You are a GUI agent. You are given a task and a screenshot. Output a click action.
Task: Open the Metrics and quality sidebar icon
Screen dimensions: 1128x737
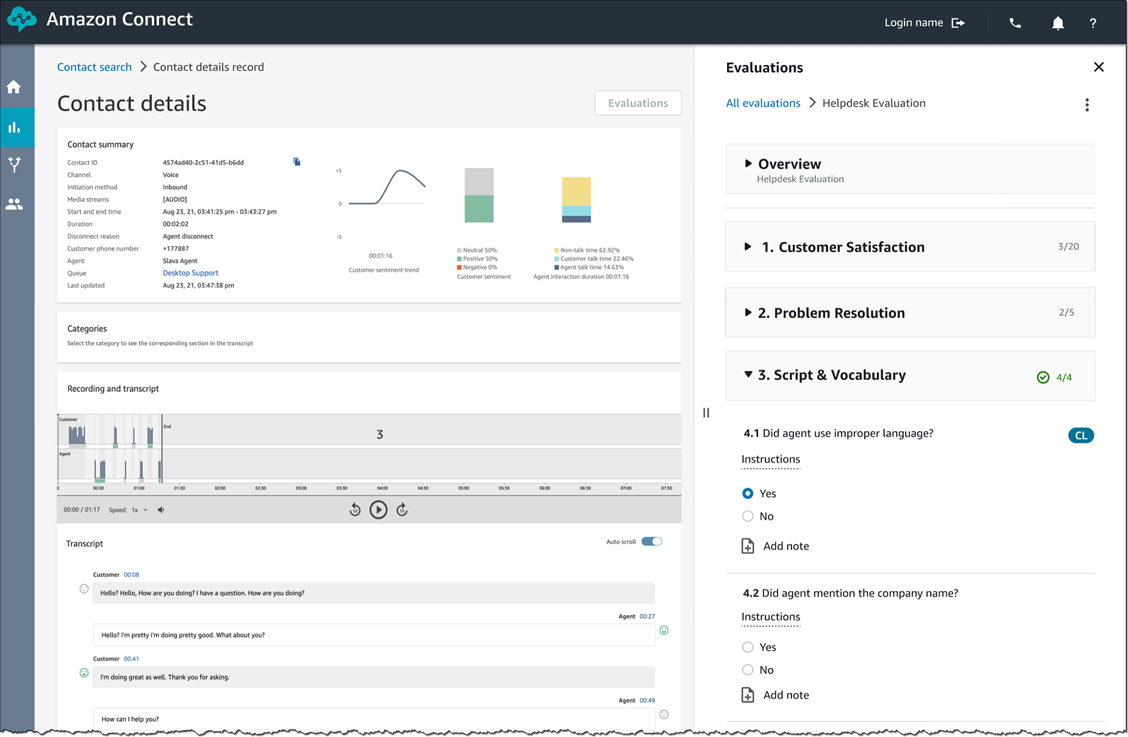pyautogui.click(x=14, y=127)
